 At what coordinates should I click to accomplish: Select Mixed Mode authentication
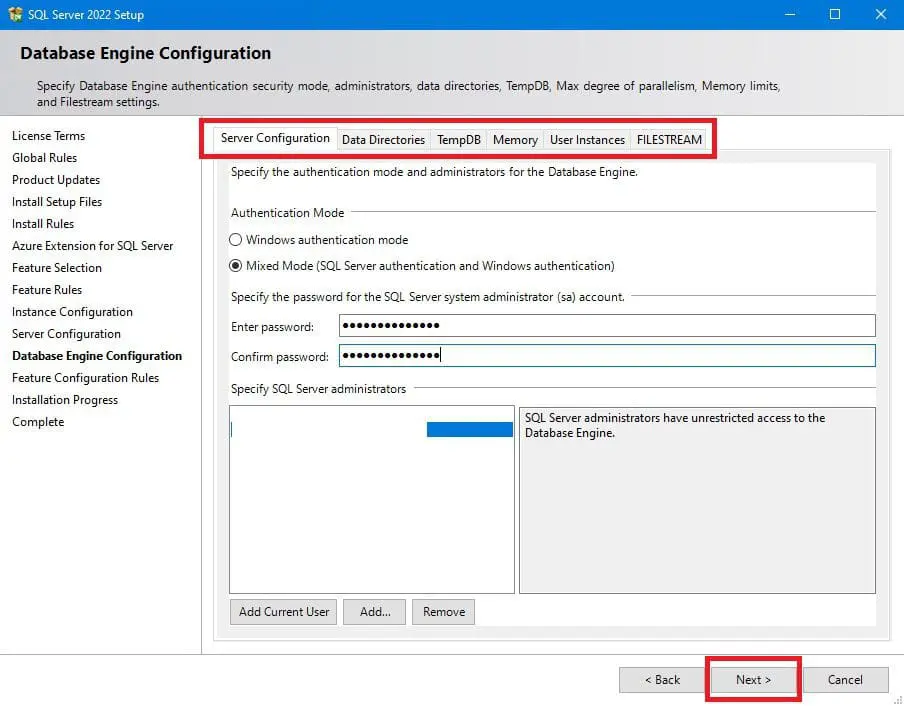tap(234, 264)
